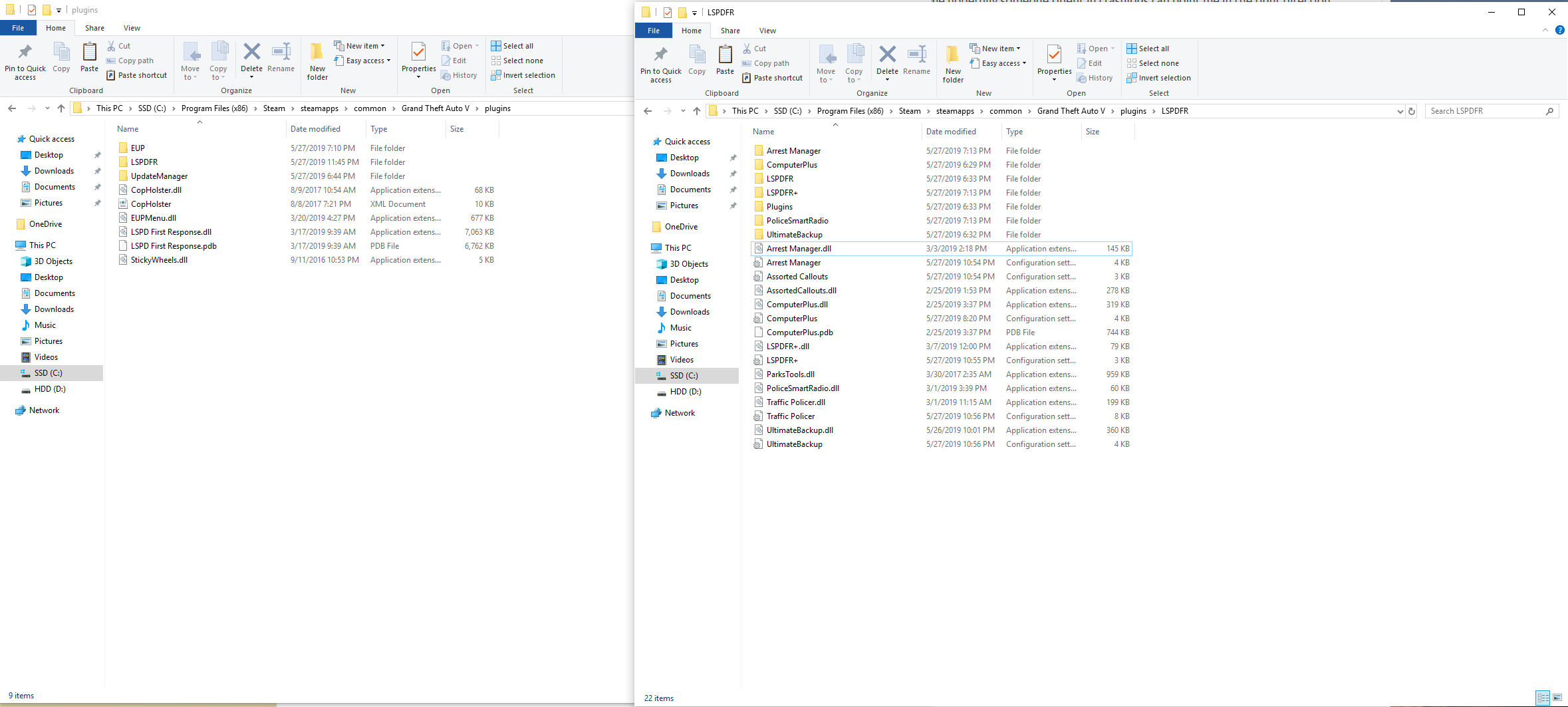The height and width of the screenshot is (707, 1568).
Task: Switch to Share tab in LSPDFR window
Action: click(730, 31)
